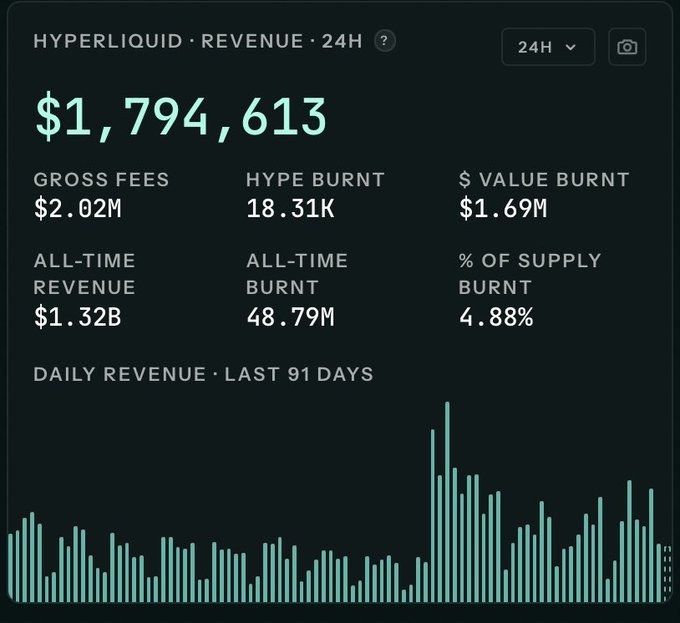The height and width of the screenshot is (623, 680).
Task: Click the dashed current-day bar in chart
Action: [x=667, y=574]
